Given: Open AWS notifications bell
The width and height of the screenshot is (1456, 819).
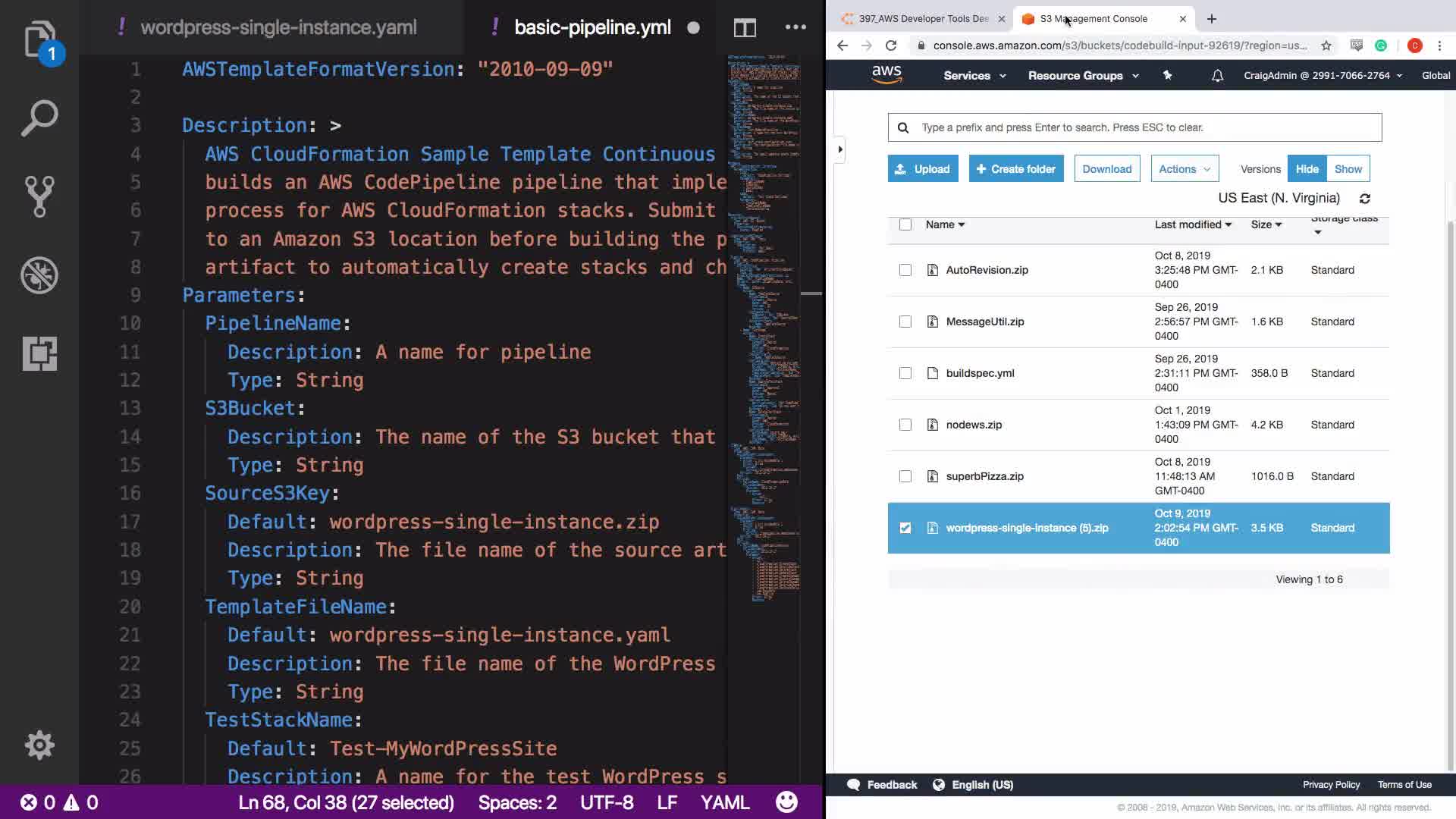Looking at the screenshot, I should click(x=1217, y=76).
